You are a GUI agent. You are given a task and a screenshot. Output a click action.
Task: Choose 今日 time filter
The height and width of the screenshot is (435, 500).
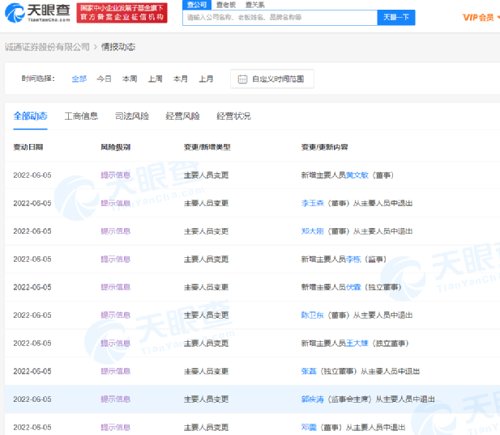coord(104,79)
